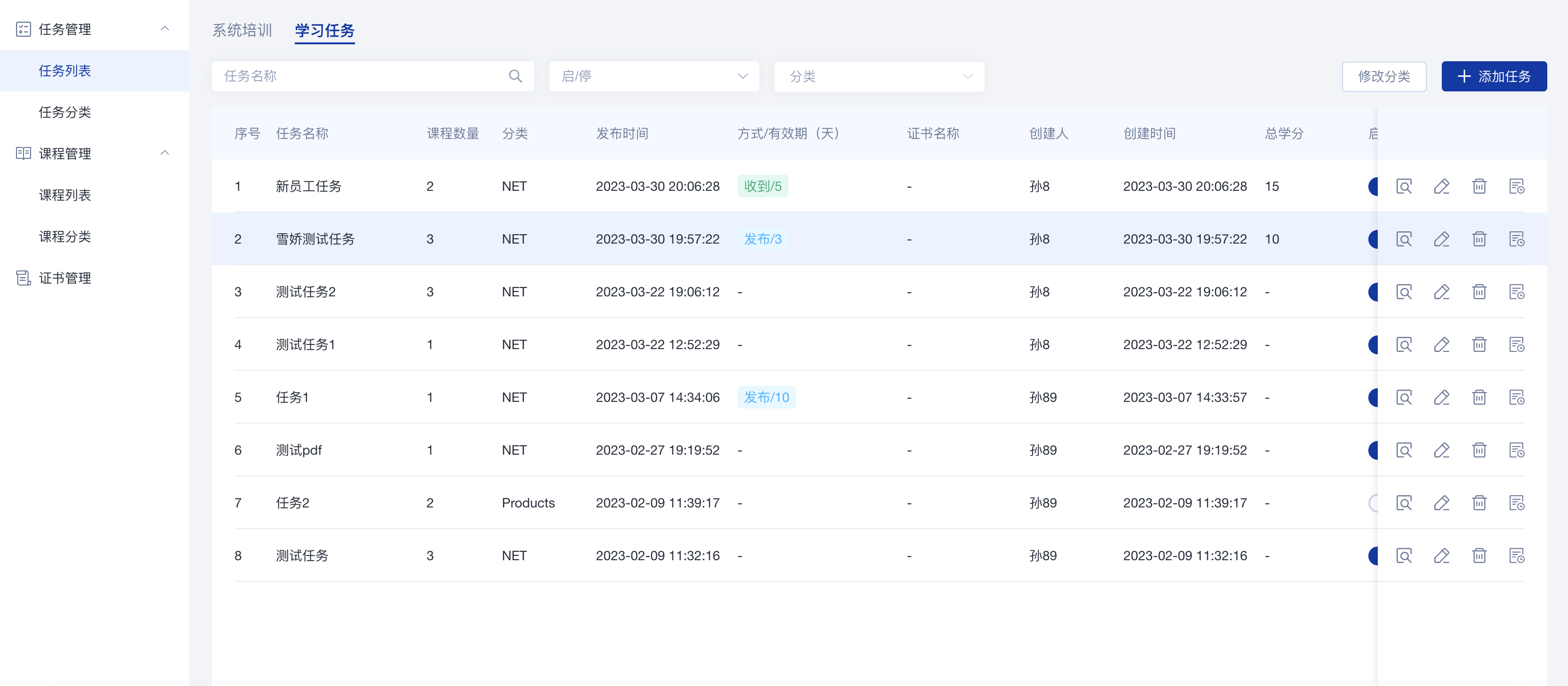View details of 任务1 row
1568x686 pixels.
click(1404, 397)
